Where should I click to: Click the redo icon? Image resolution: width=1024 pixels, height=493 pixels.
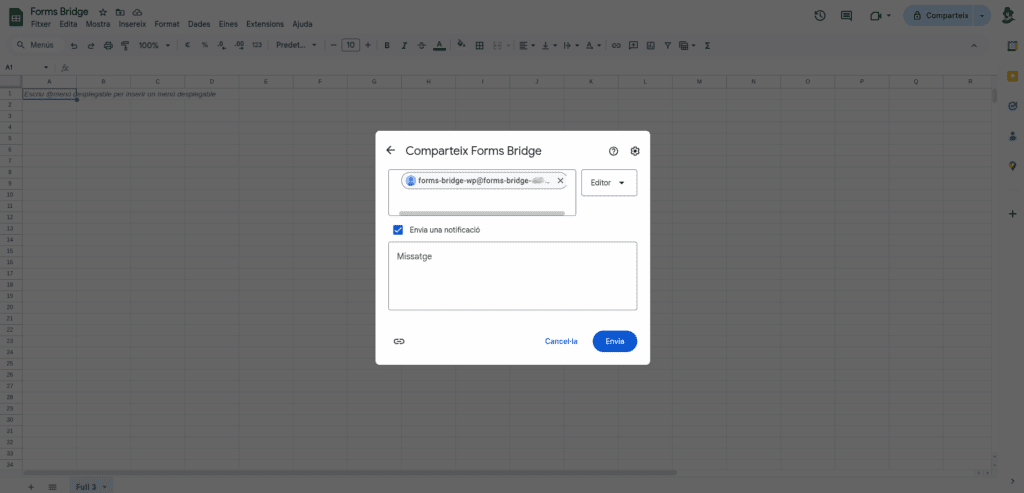(x=91, y=46)
